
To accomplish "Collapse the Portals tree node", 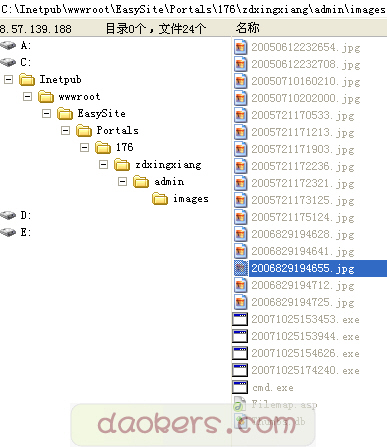I will [66, 131].
